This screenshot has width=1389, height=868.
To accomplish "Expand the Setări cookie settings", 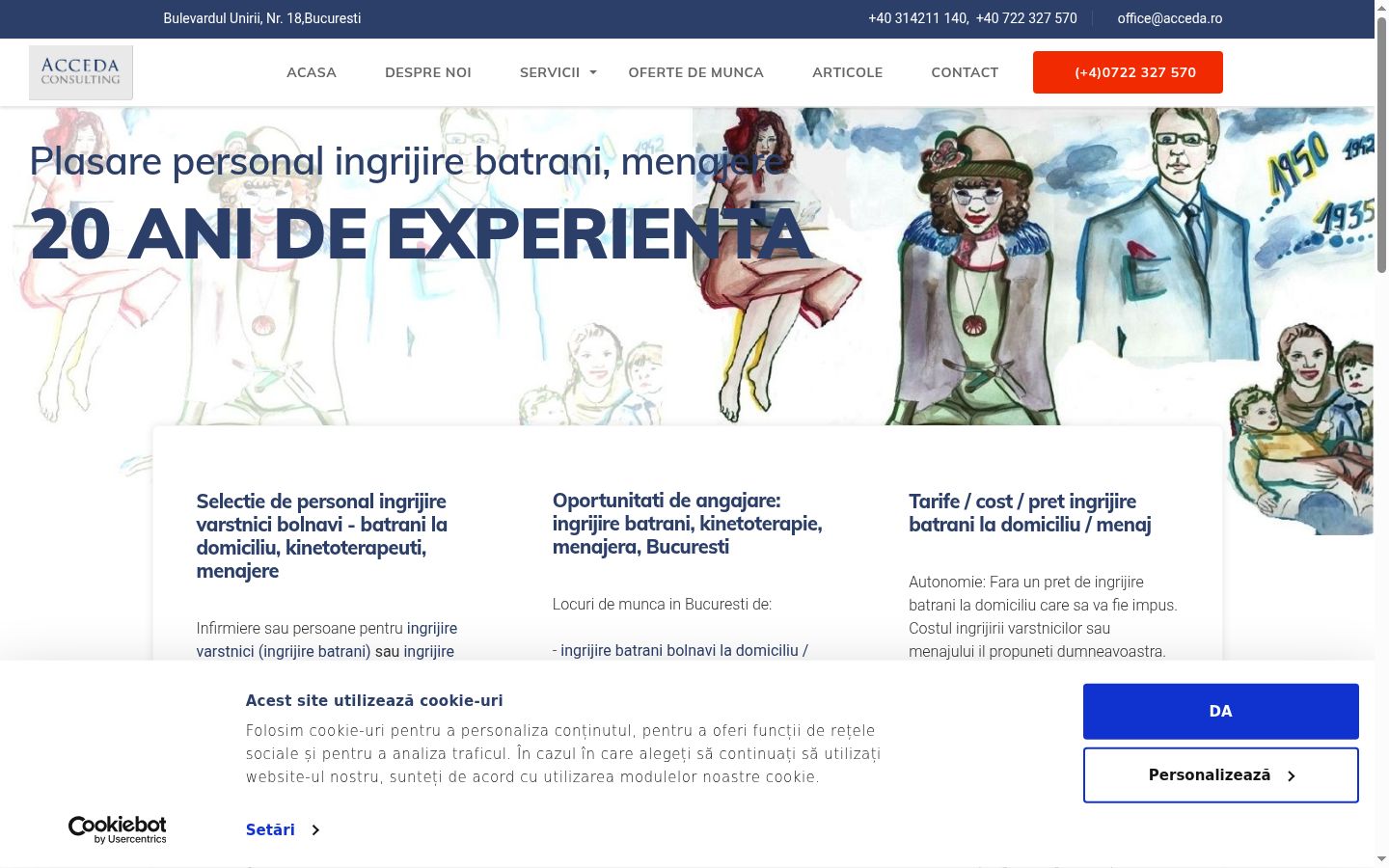I will [x=283, y=829].
